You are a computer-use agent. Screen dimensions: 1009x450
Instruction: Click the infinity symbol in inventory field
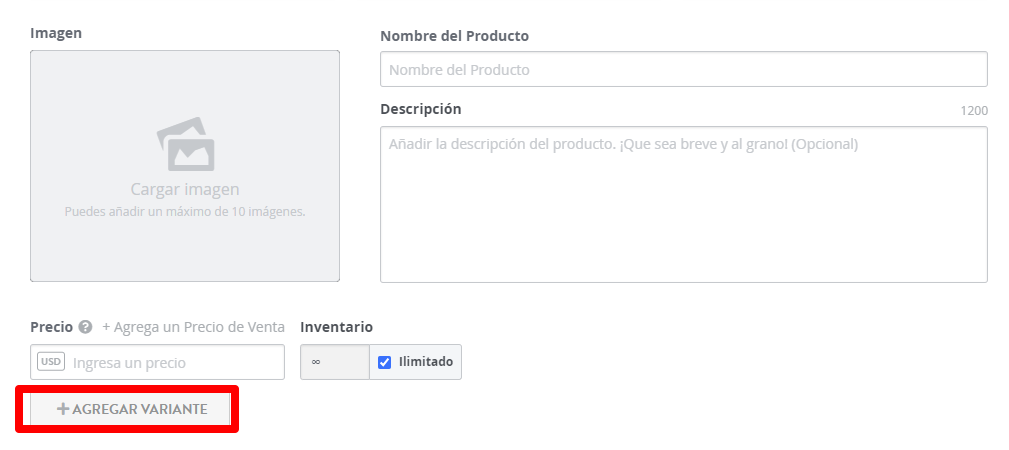click(x=316, y=362)
